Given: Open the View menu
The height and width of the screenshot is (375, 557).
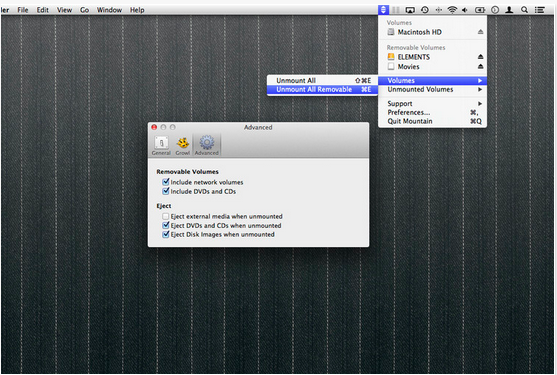Looking at the screenshot, I should pyautogui.click(x=64, y=10).
